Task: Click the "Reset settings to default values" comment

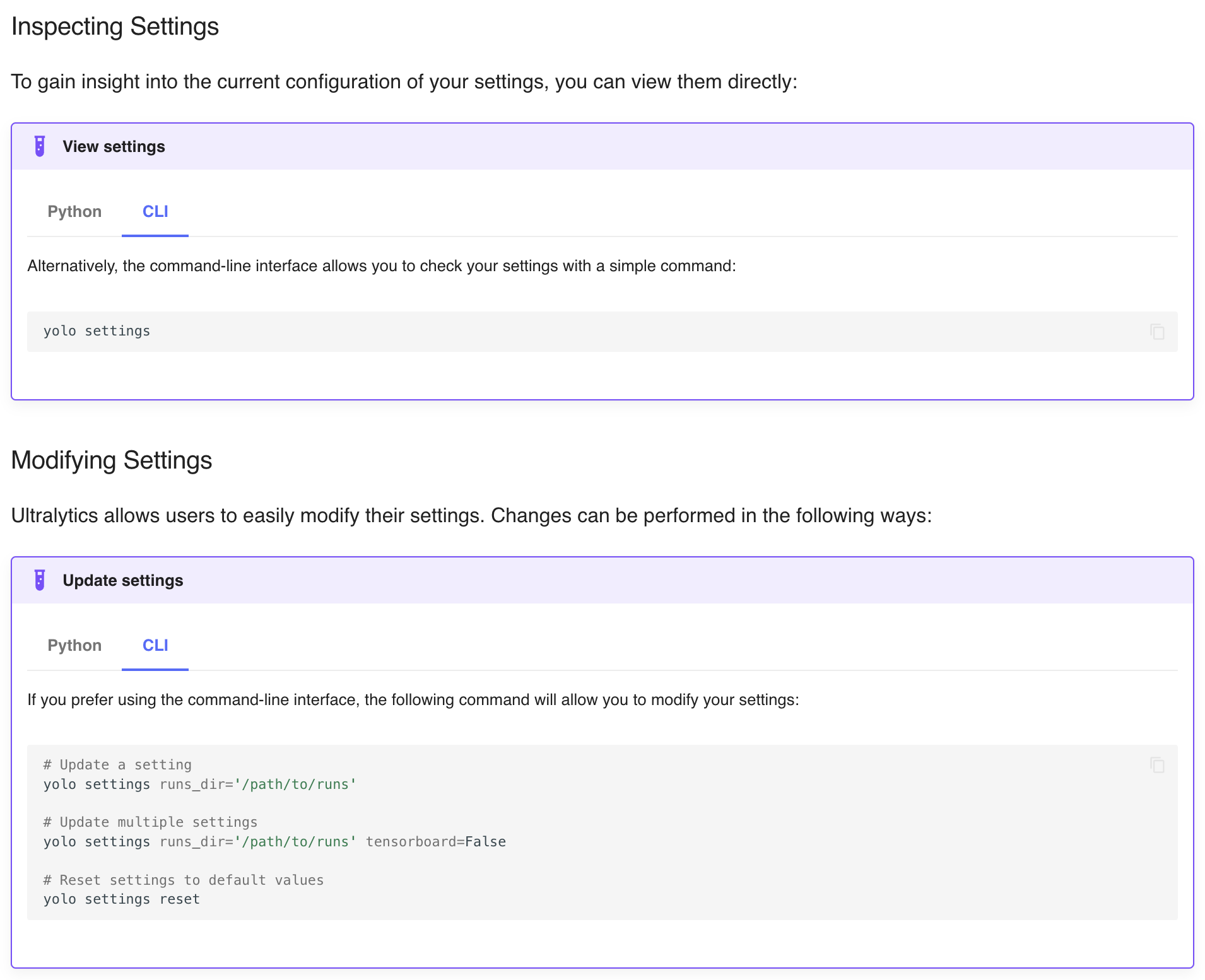Action: pyautogui.click(x=182, y=879)
